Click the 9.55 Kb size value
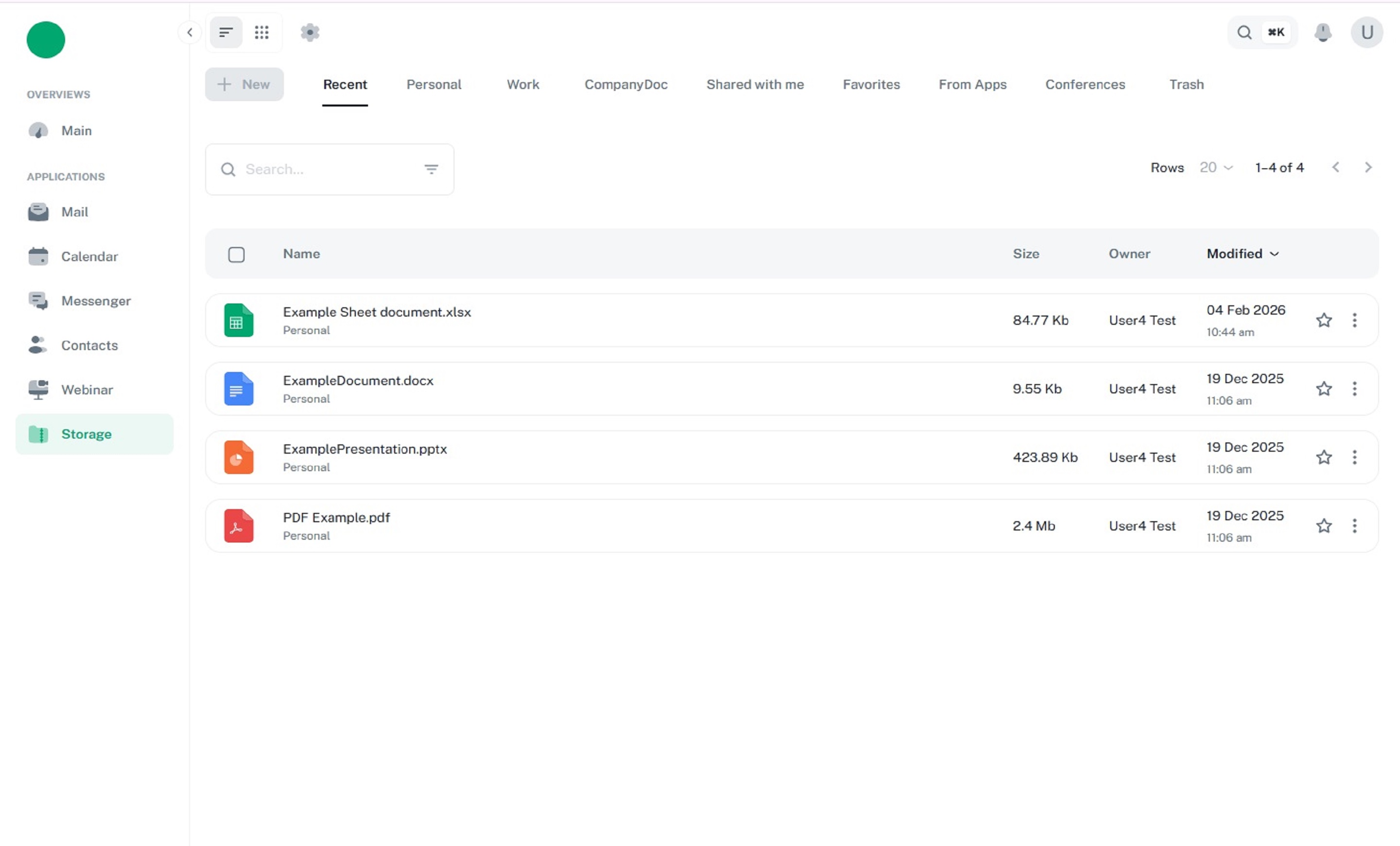The image size is (1400, 846). point(1037,388)
